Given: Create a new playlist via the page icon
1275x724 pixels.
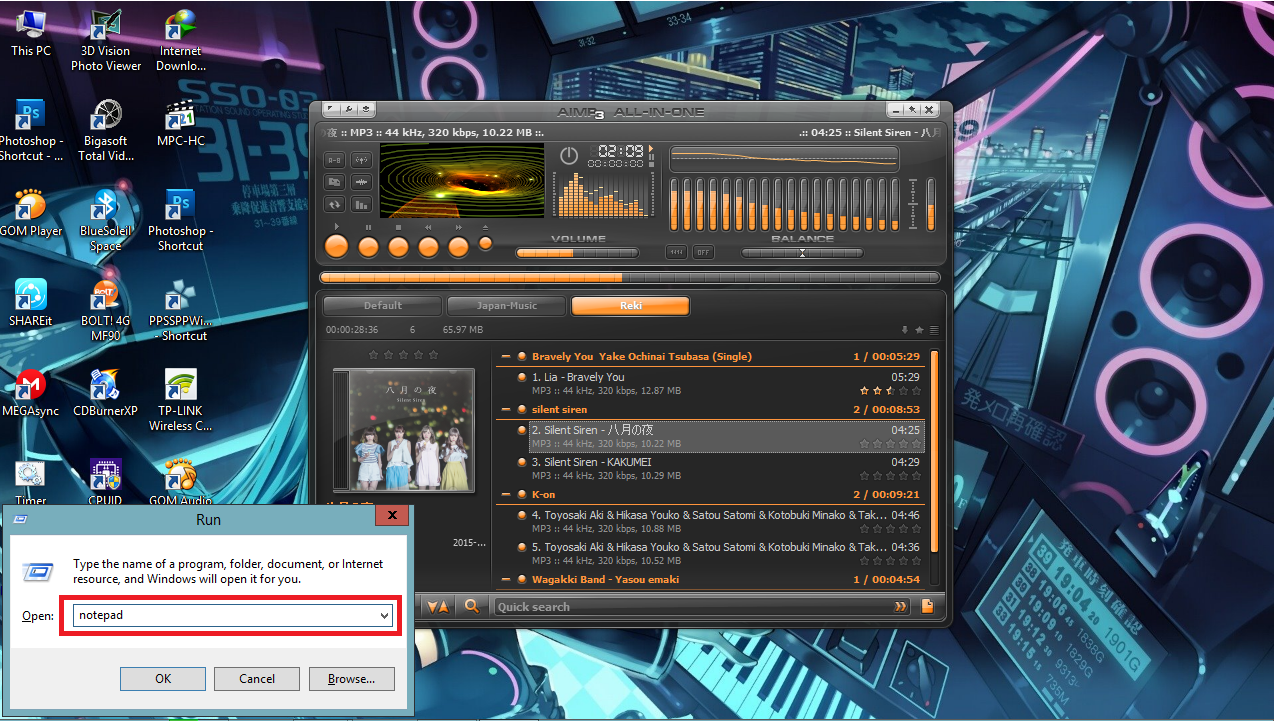Looking at the screenshot, I should [925, 606].
